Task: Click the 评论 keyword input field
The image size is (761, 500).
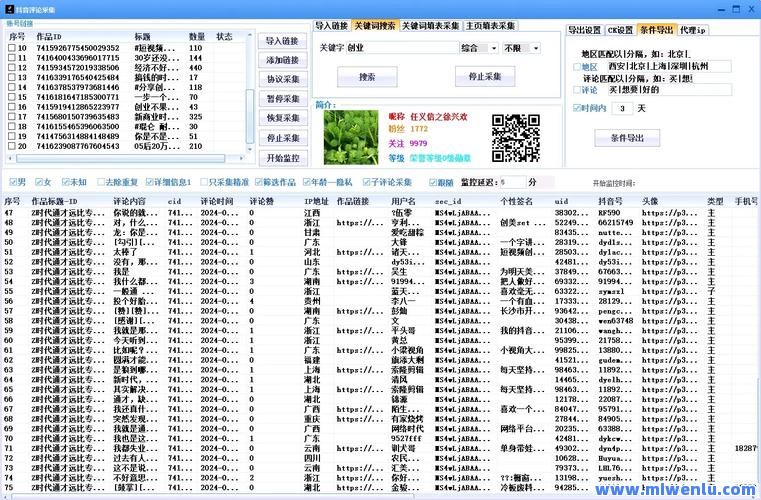Action: coord(669,90)
